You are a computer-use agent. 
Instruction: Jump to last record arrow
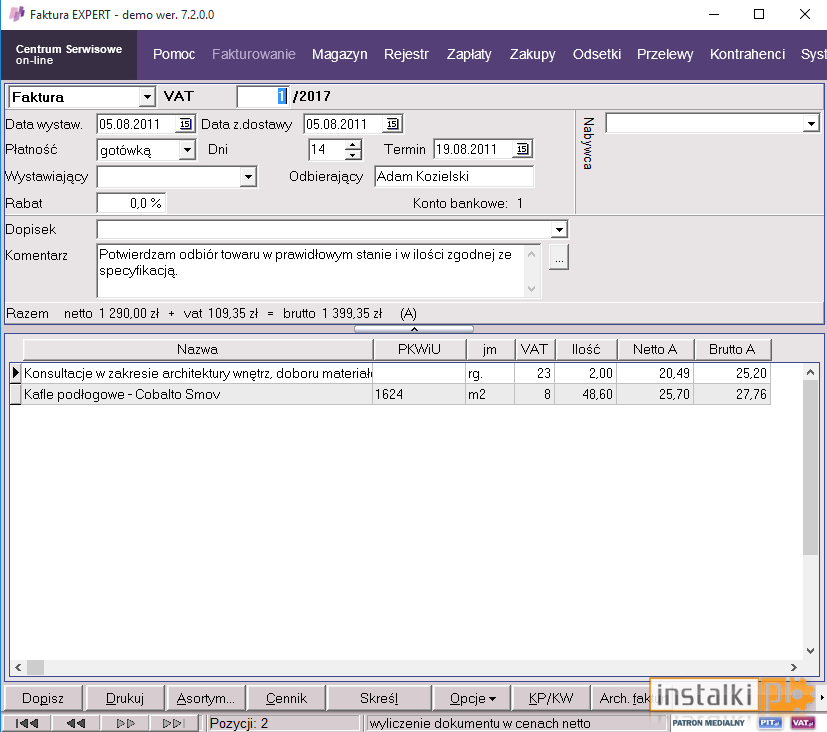pos(173,723)
